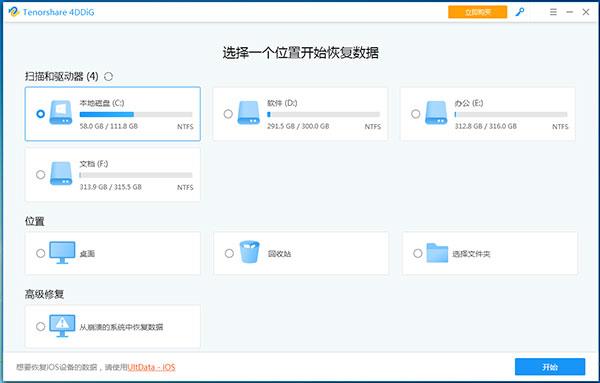Select the recover from crashed system radio

[41, 327]
